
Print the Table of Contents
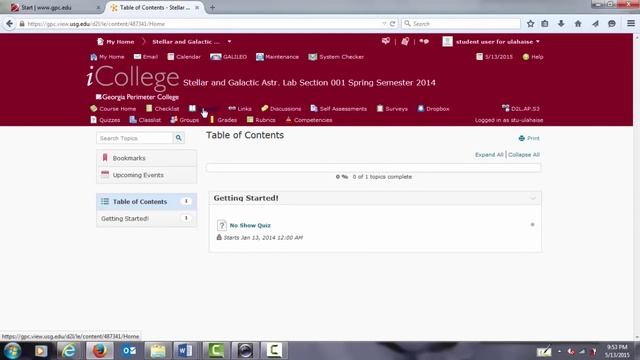[529, 138]
